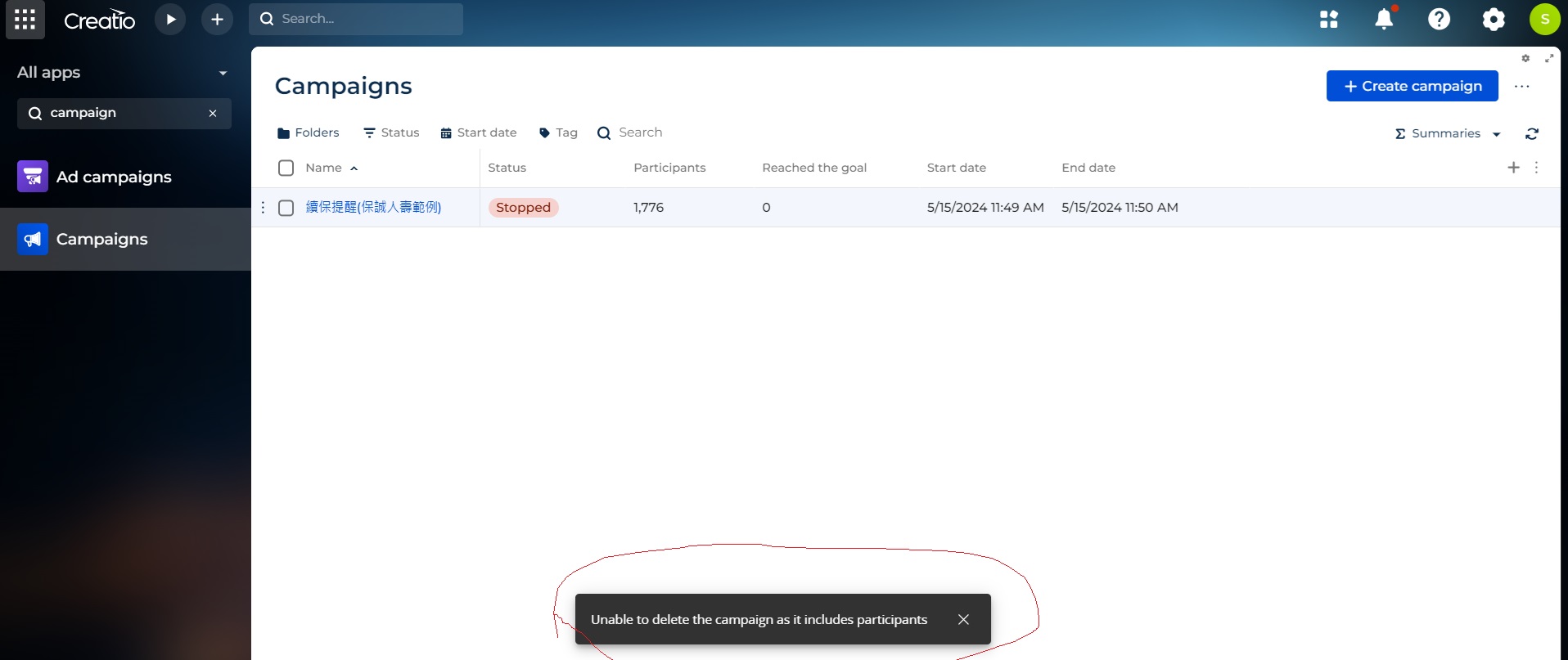Open the small page settings gear icon
The width and height of the screenshot is (1568, 660).
[x=1525, y=58]
